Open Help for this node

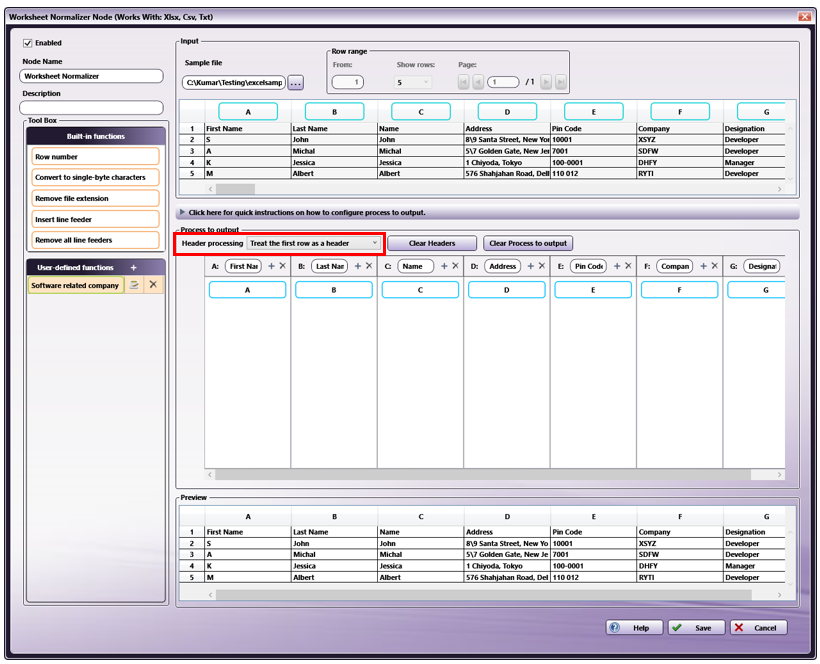(634, 627)
